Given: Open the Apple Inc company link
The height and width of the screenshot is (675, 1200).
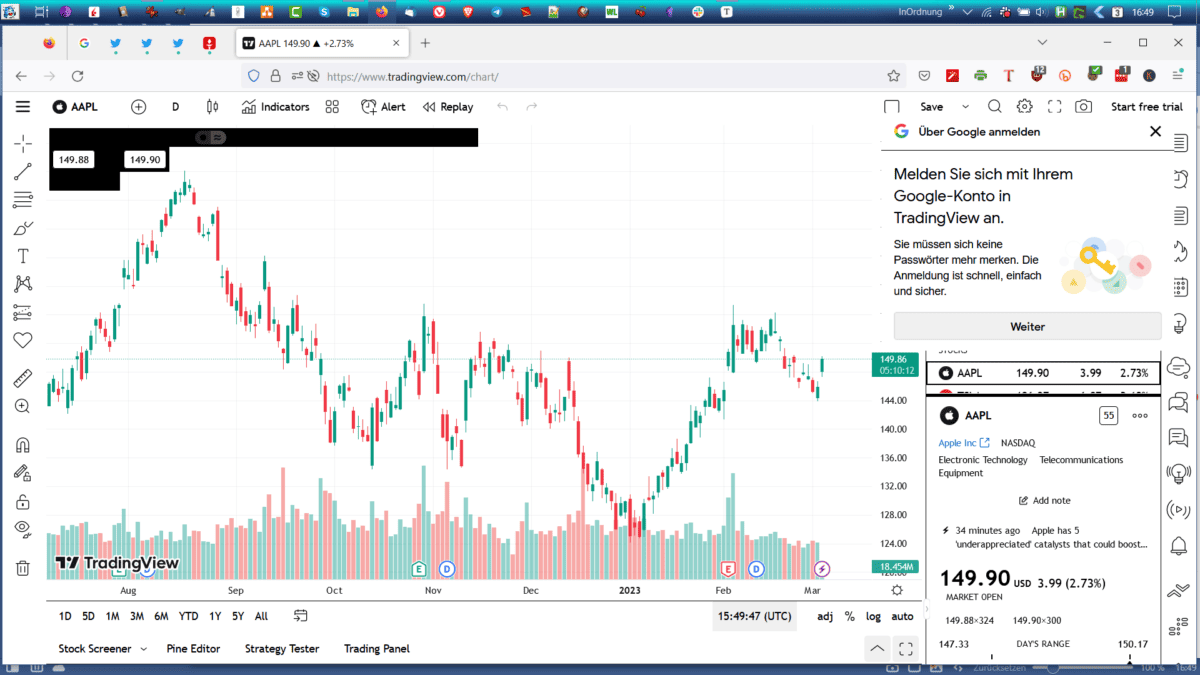Looking at the screenshot, I should pos(958,442).
